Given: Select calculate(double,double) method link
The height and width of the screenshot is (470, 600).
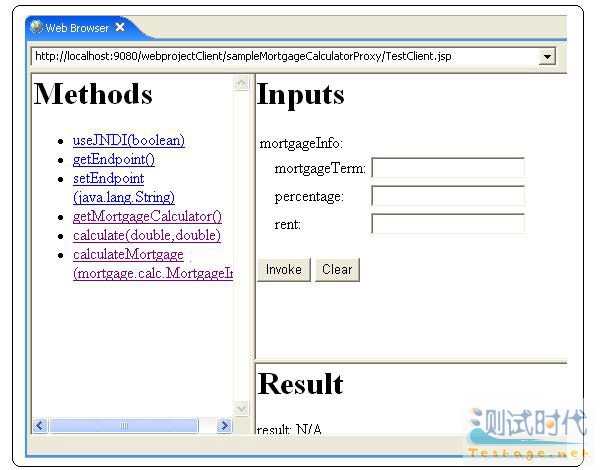Looking at the screenshot, I should (146, 235).
